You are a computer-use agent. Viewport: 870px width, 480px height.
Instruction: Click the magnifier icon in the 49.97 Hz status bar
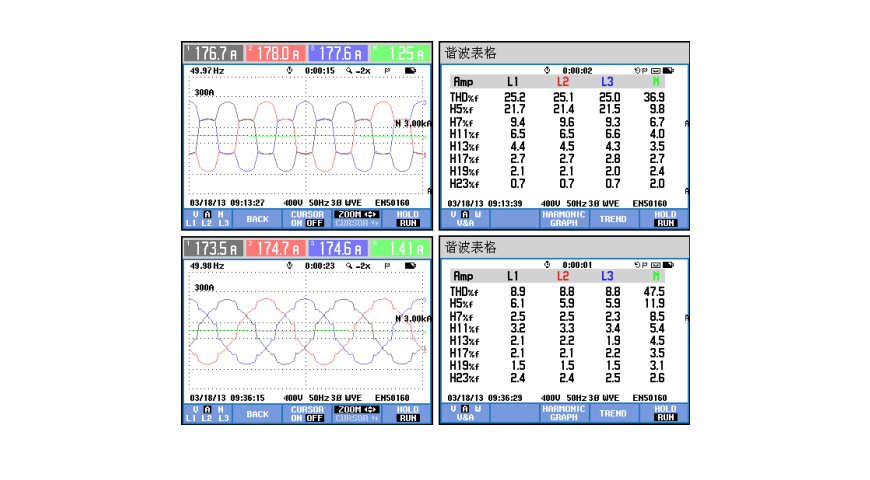[349, 72]
